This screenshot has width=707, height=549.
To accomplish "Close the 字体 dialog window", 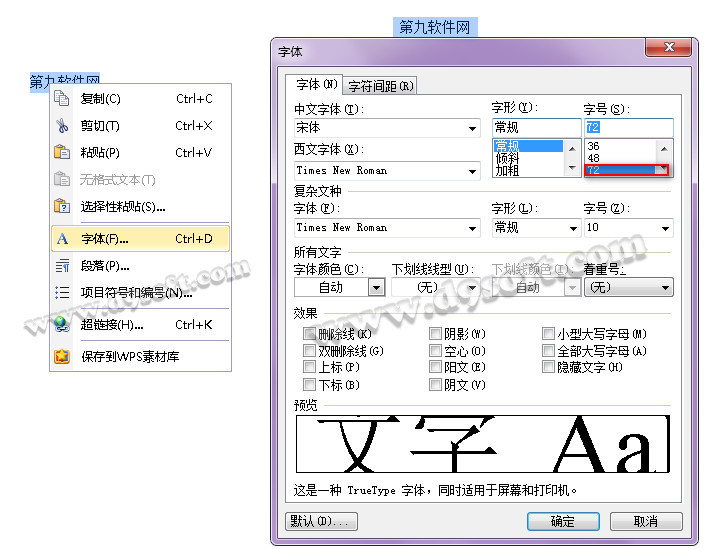I will [x=669, y=47].
